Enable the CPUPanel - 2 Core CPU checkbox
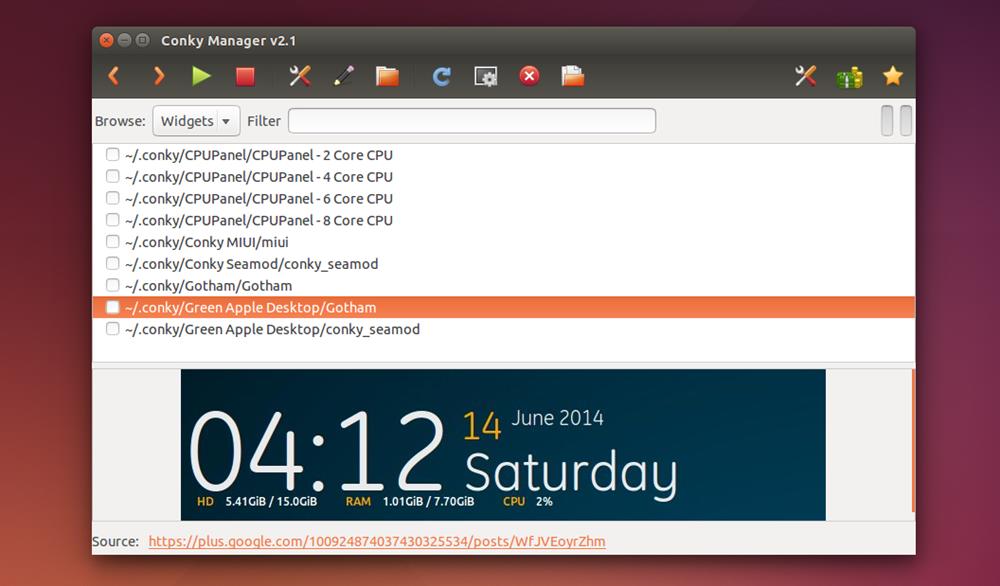Image resolution: width=1000 pixels, height=586 pixels. coord(113,155)
